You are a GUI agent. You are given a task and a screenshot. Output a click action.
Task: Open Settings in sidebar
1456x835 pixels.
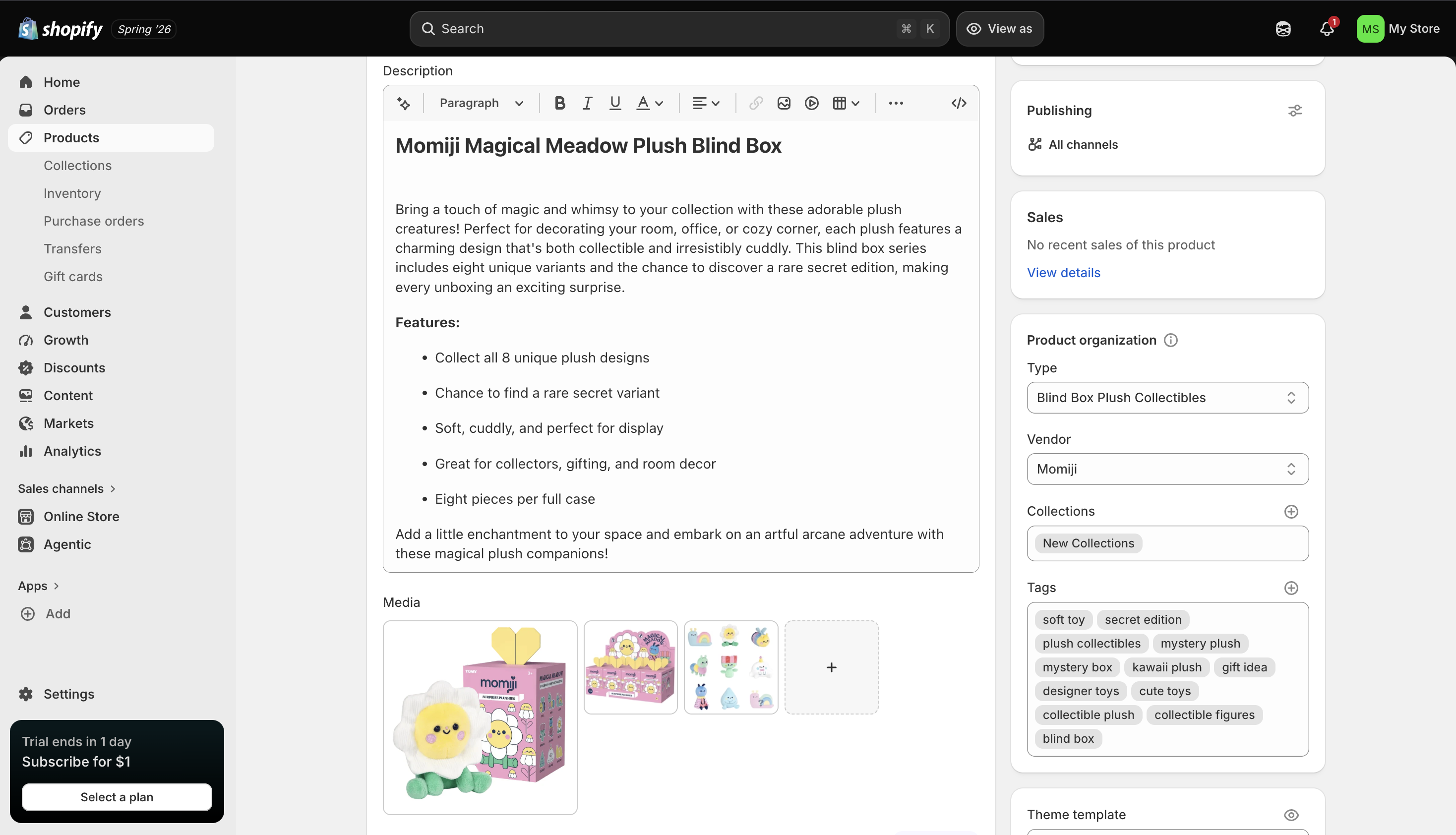pyautogui.click(x=111, y=694)
